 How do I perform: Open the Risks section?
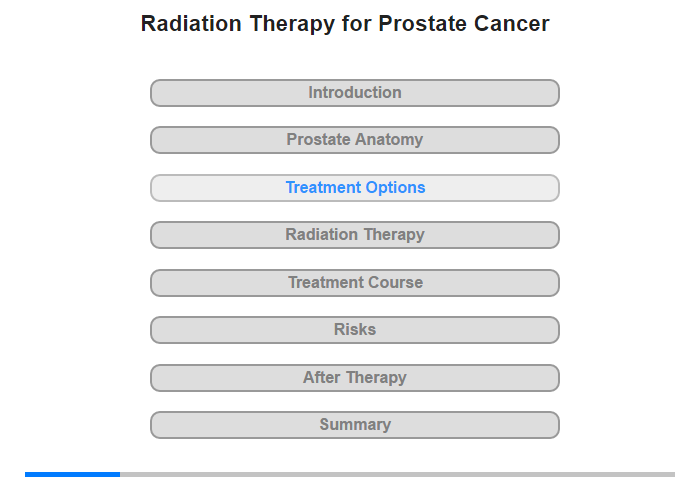click(x=355, y=330)
